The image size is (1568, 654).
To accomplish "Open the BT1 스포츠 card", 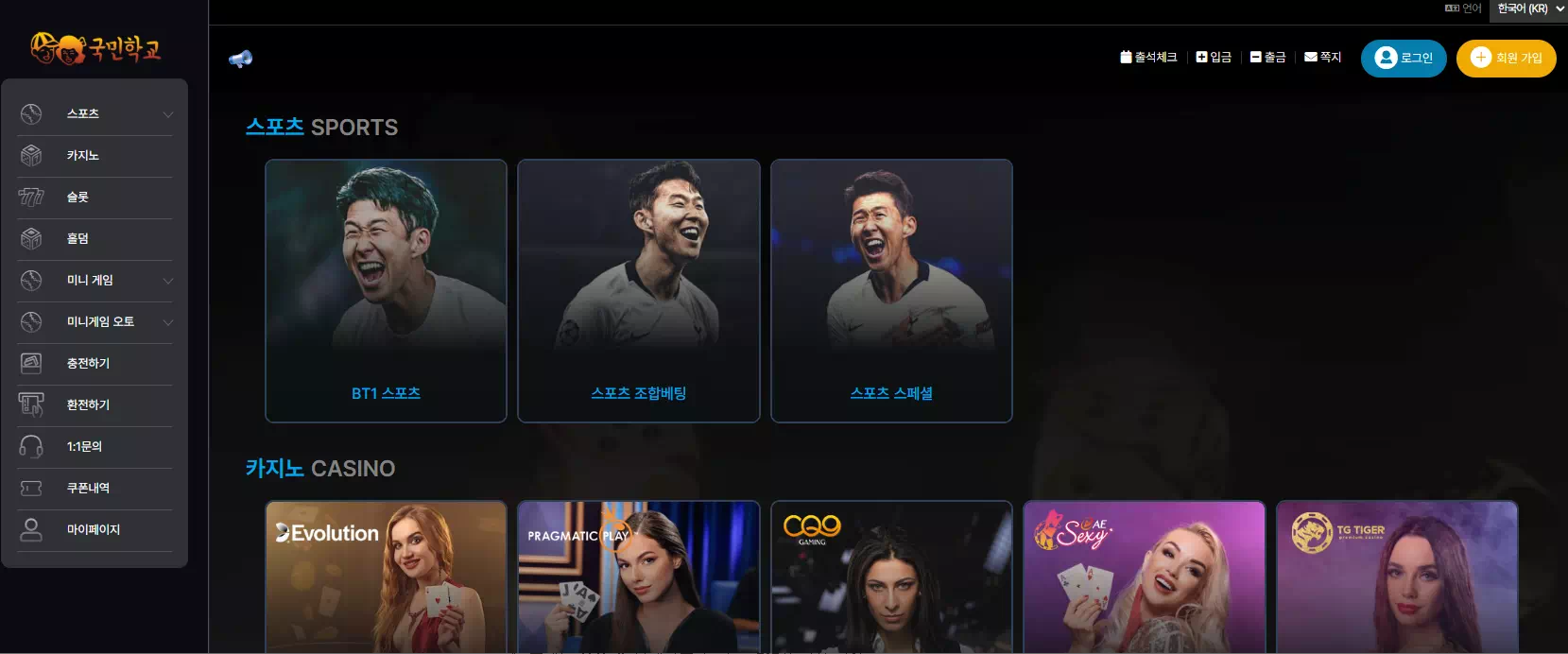I will tap(386, 291).
